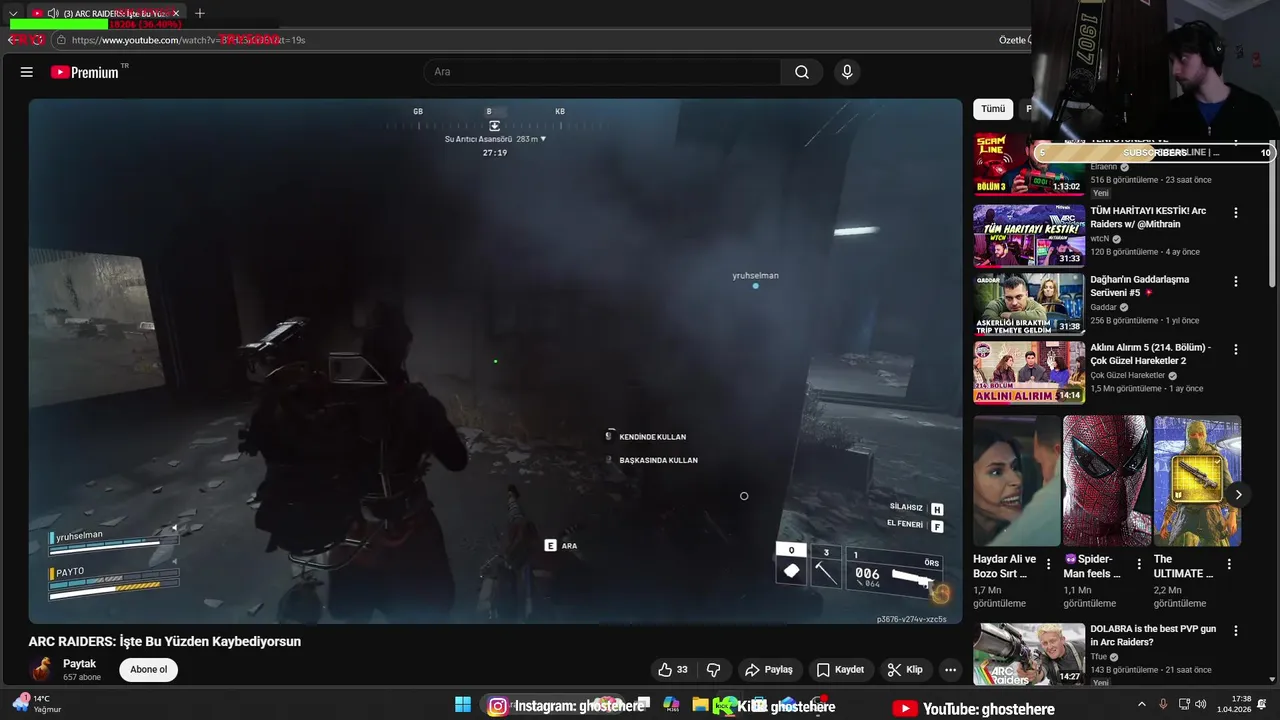Open the DOLABRA video thumbnail

click(x=1029, y=654)
